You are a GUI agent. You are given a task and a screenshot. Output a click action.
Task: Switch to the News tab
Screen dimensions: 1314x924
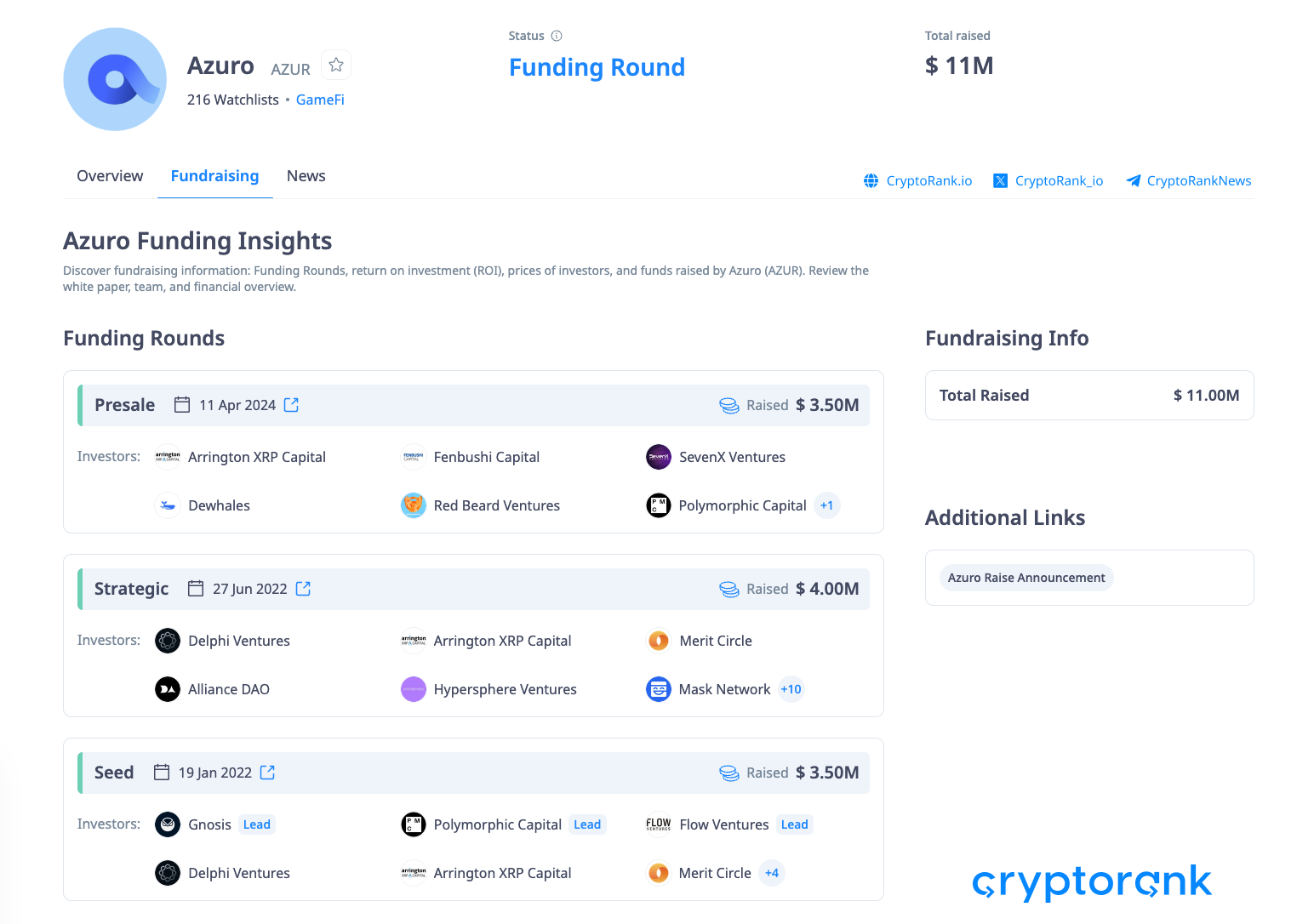coord(306,176)
